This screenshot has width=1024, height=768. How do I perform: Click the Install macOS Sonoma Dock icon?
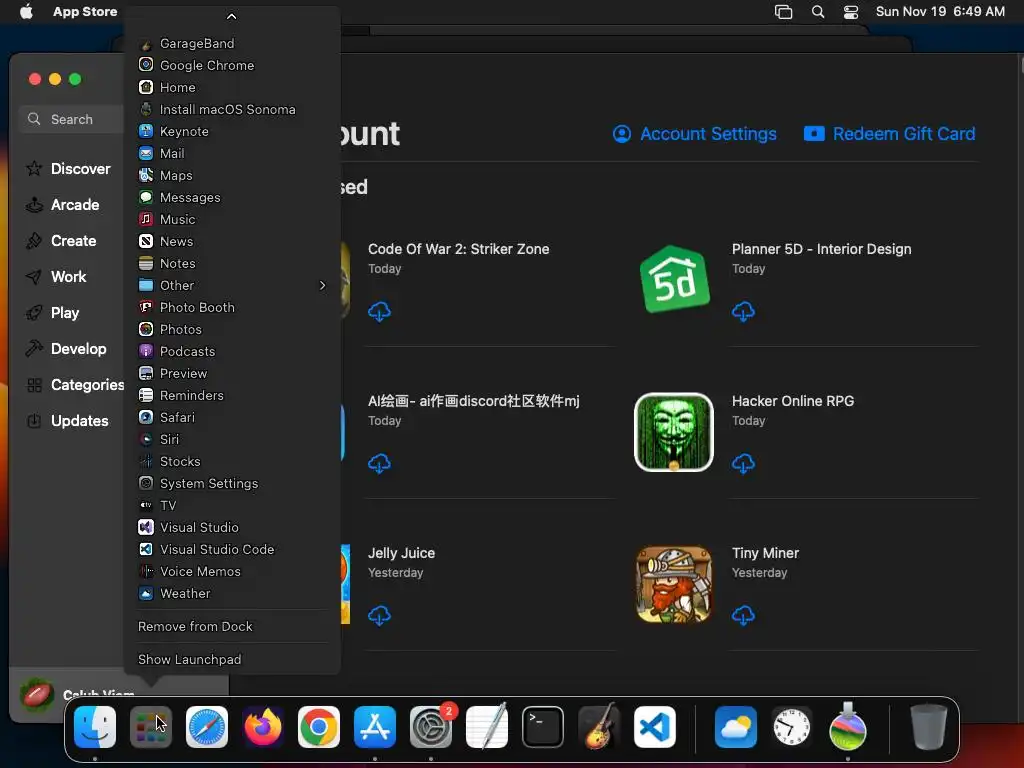click(848, 727)
